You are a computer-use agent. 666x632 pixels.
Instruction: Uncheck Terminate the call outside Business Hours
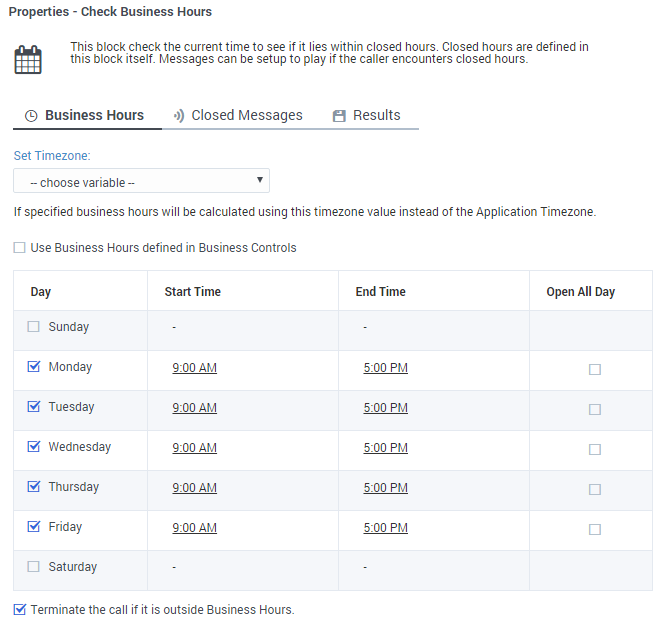20,609
